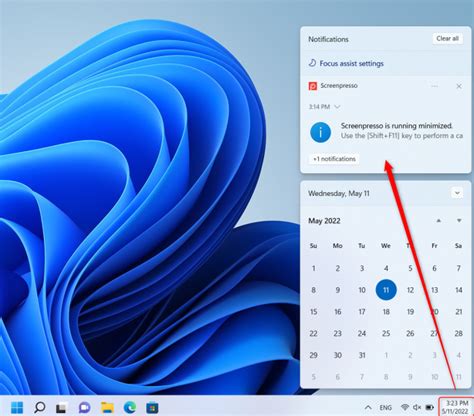Select May 18 in the calendar

point(386,312)
